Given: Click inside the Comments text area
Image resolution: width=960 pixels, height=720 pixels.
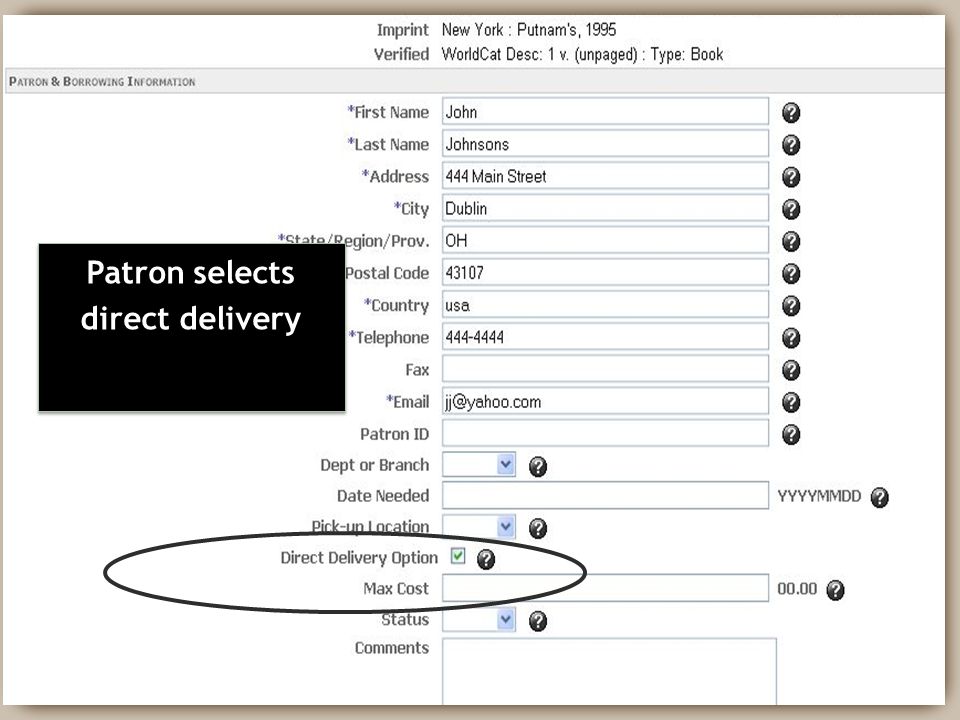Looking at the screenshot, I should coord(609,672).
